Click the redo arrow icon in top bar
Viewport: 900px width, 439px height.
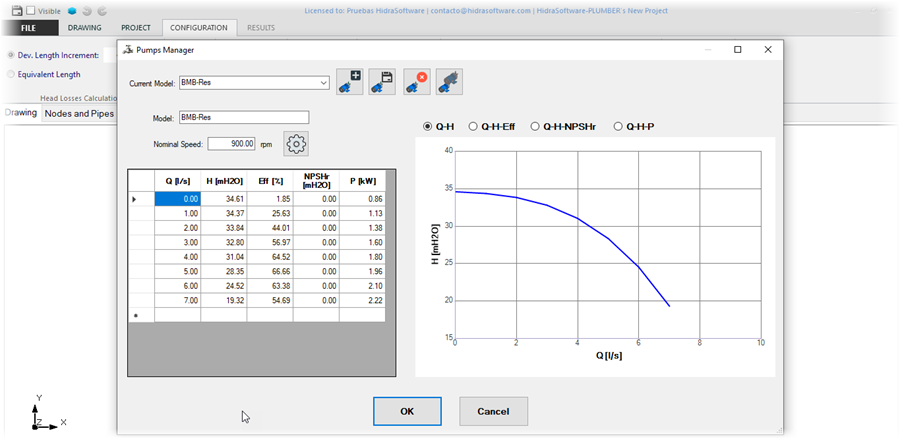click(x=102, y=11)
